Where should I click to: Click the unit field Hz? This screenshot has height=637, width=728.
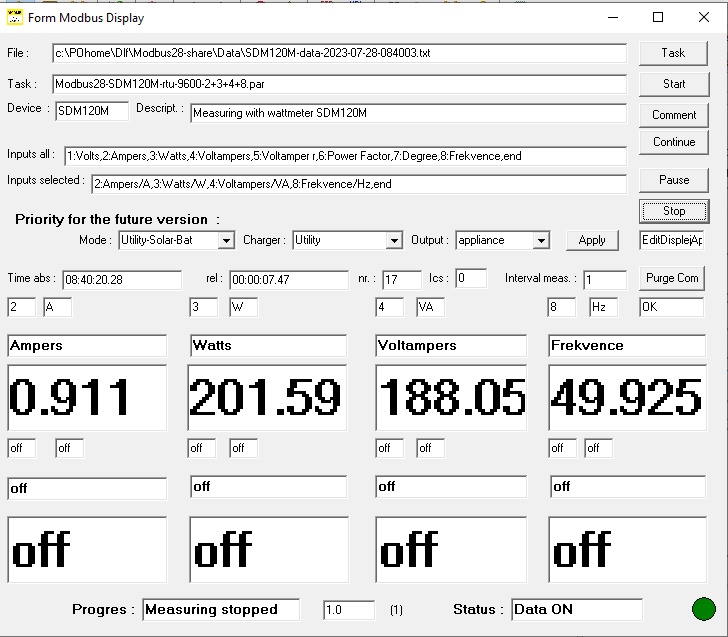(x=604, y=307)
